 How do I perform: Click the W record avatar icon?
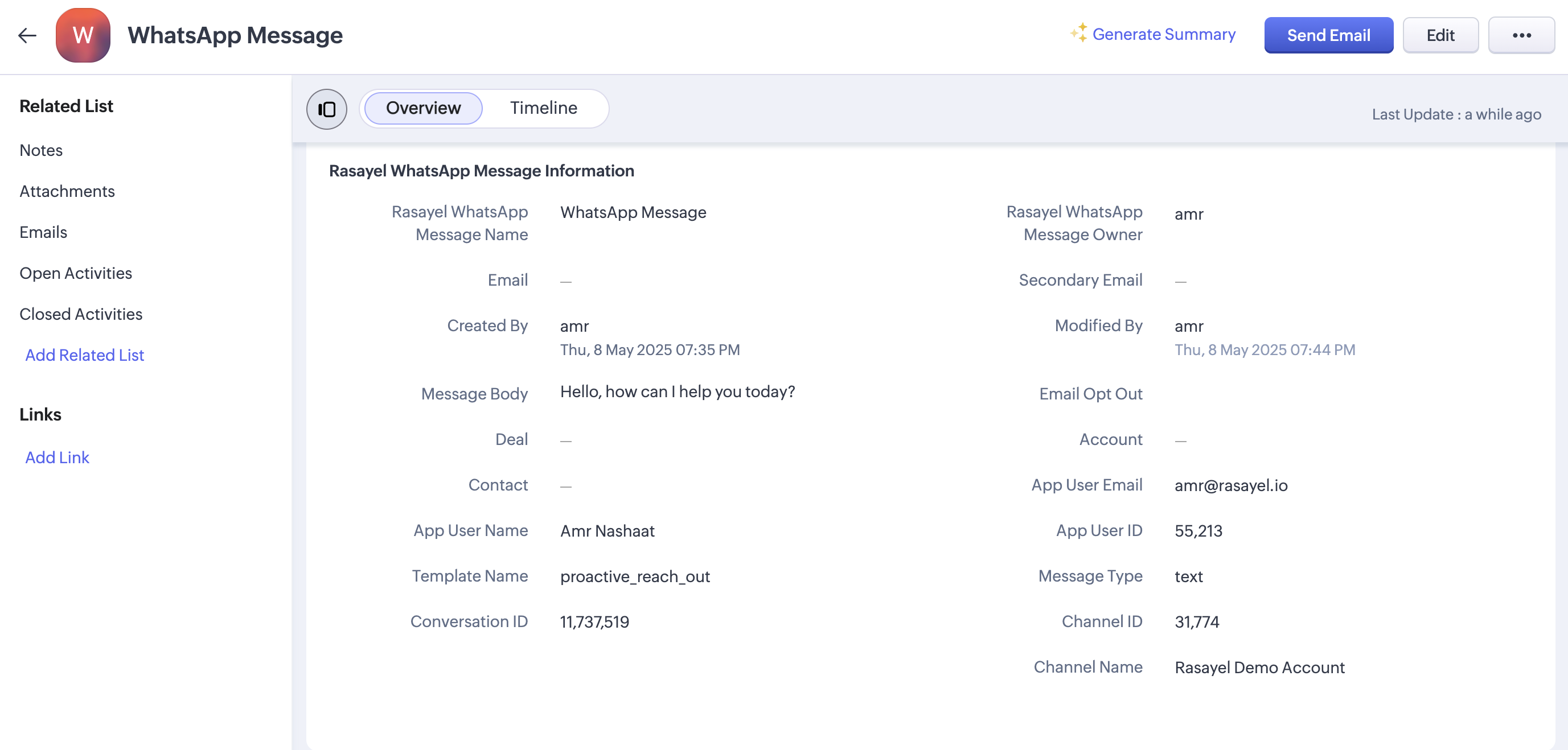[83, 35]
